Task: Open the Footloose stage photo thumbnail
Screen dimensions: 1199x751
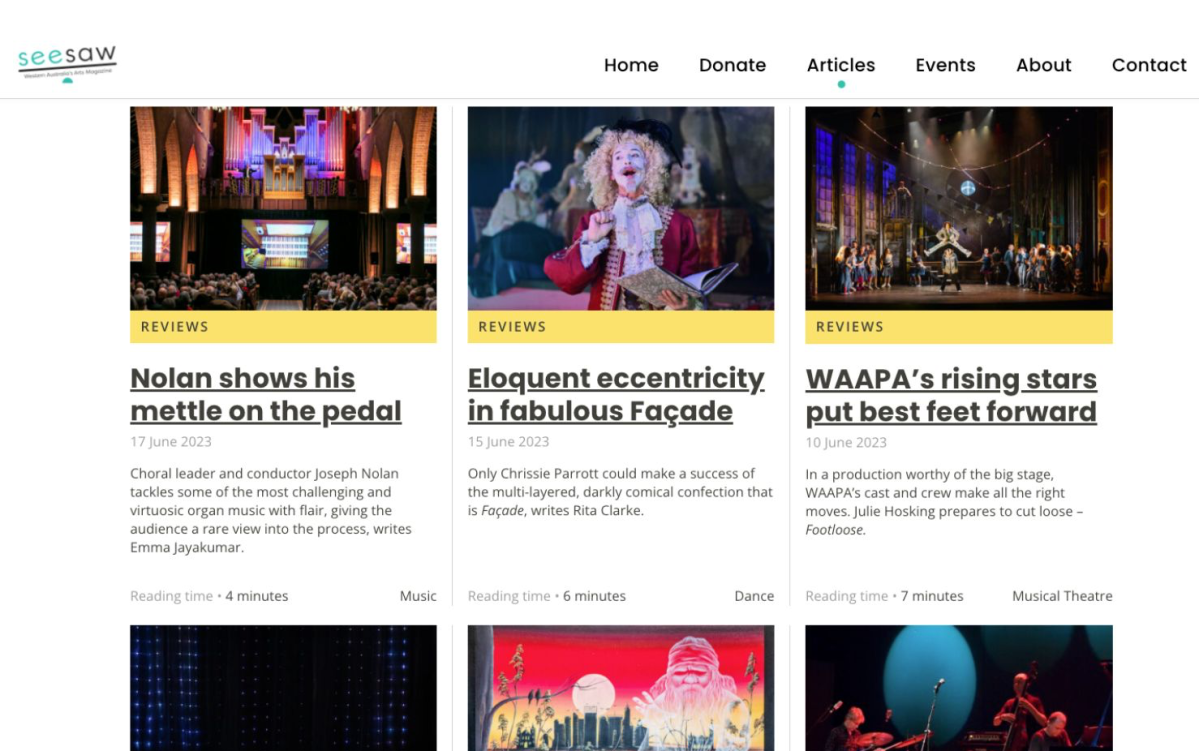Action: 959,208
